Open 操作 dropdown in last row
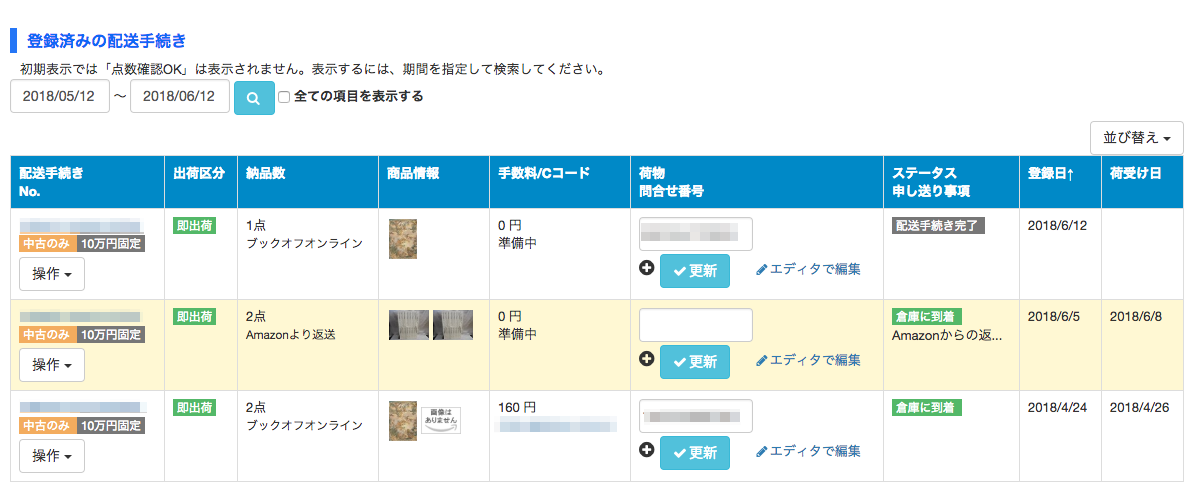This screenshot has height=485, width=1186. tap(52, 456)
